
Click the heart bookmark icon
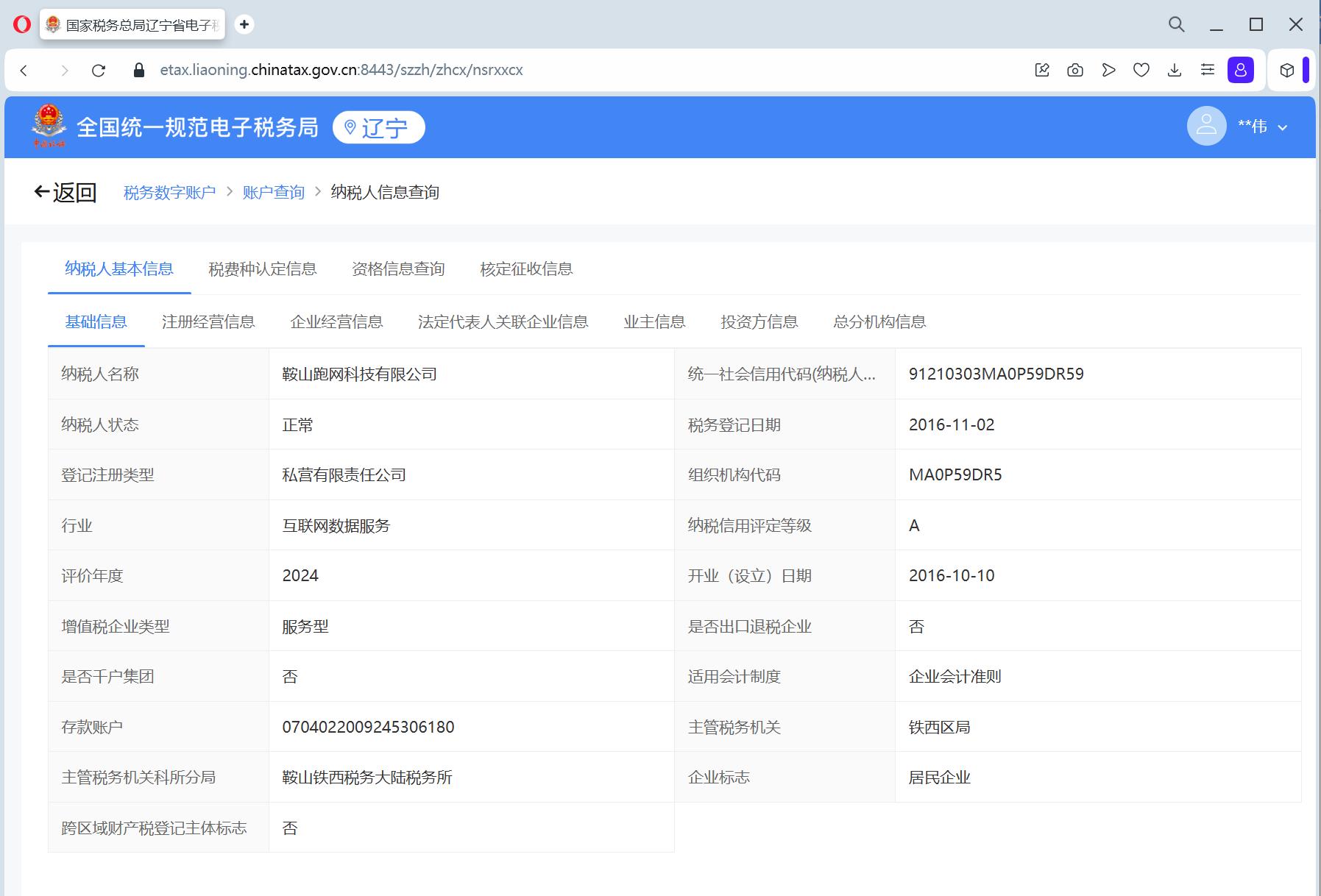click(x=1141, y=71)
